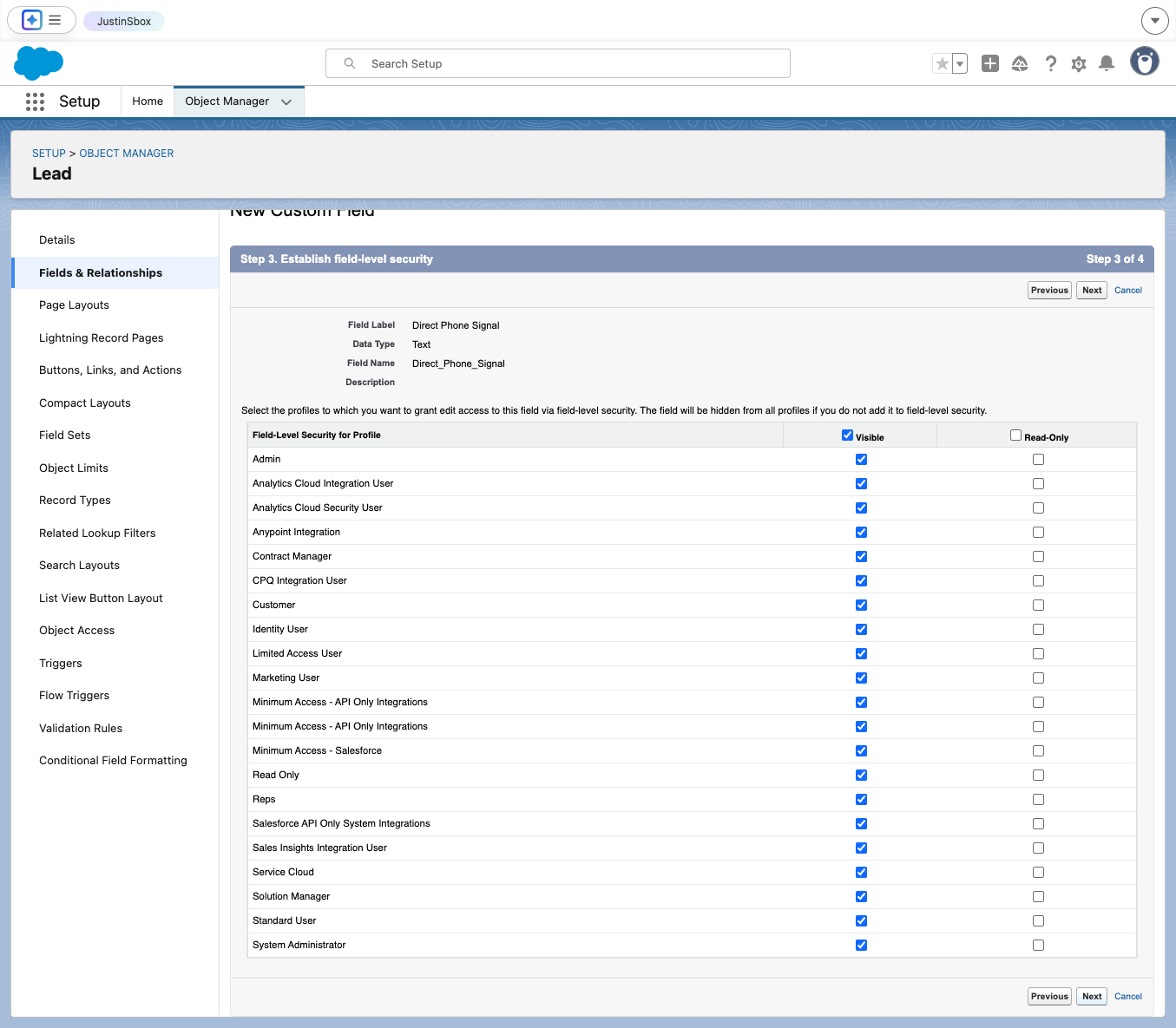Select the "Solution Manager" profile row label
This screenshot has width=1176, height=1028.
click(292, 897)
